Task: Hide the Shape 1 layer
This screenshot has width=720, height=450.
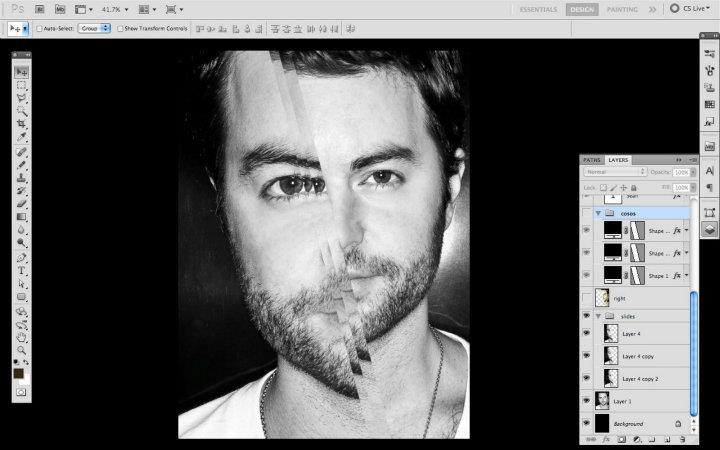Action: tap(586, 275)
